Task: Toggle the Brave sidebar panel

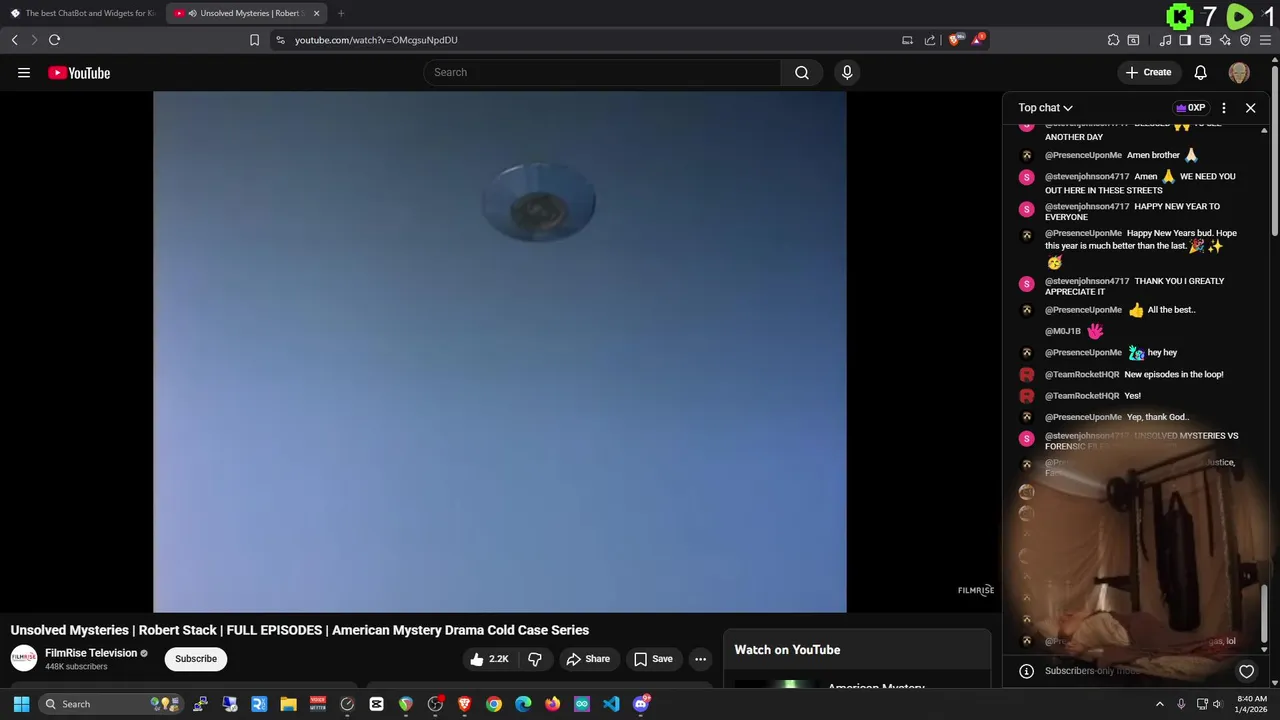Action: point(1185,40)
